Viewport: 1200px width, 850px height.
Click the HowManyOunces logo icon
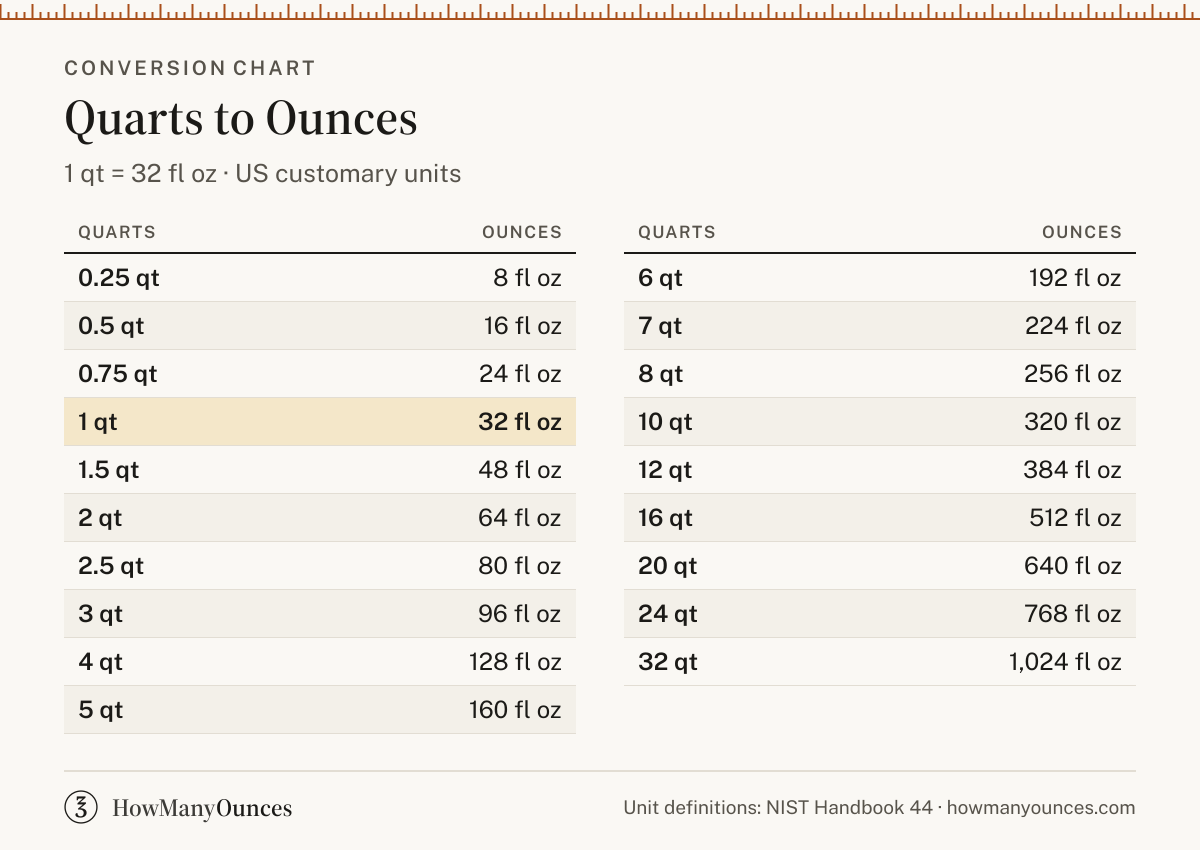coord(81,807)
